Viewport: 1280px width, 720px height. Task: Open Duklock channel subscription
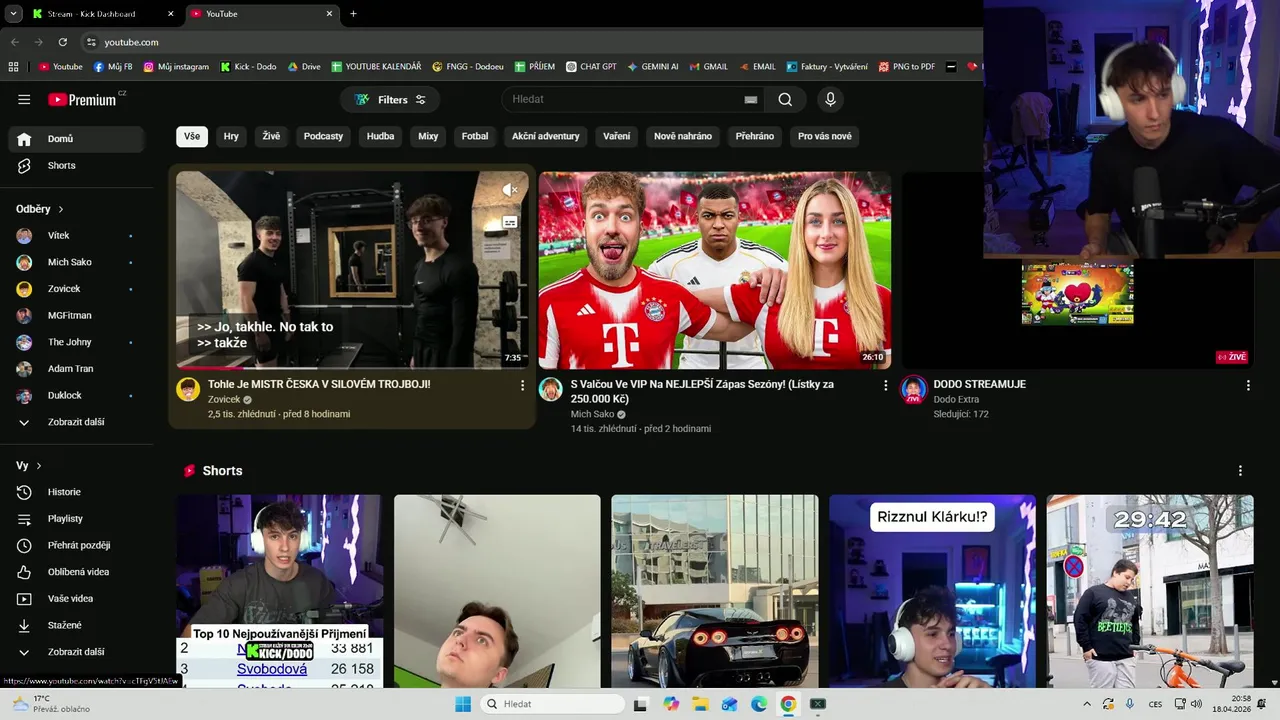[77, 395]
